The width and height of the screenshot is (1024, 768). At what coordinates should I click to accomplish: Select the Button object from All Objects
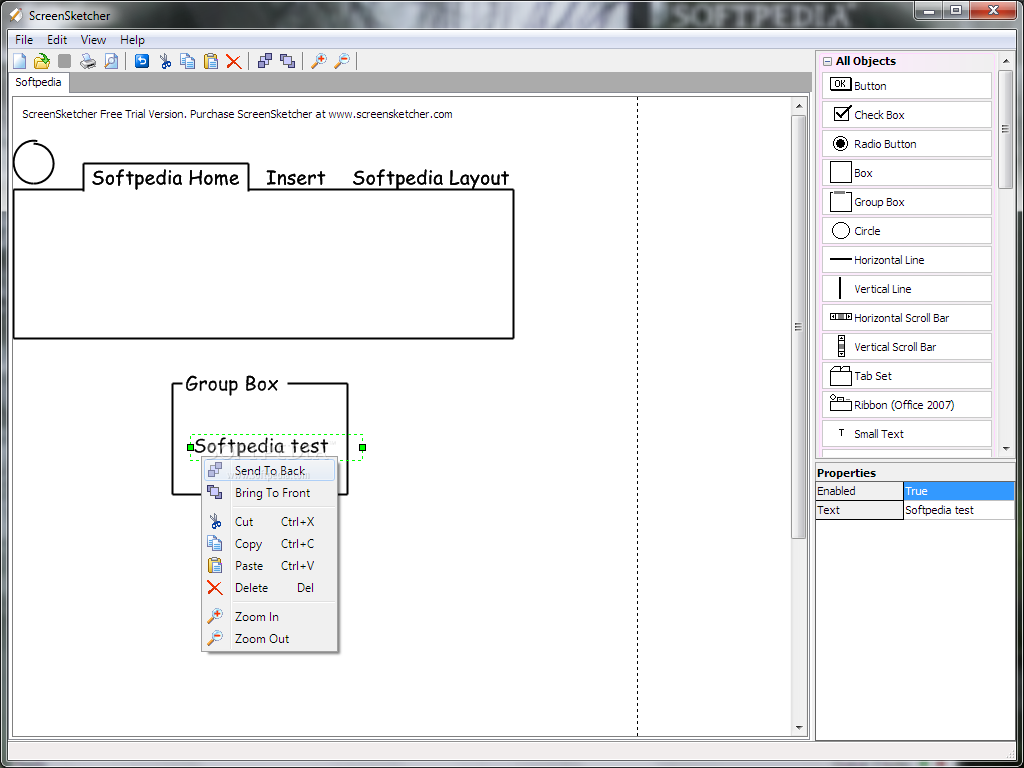(906, 86)
